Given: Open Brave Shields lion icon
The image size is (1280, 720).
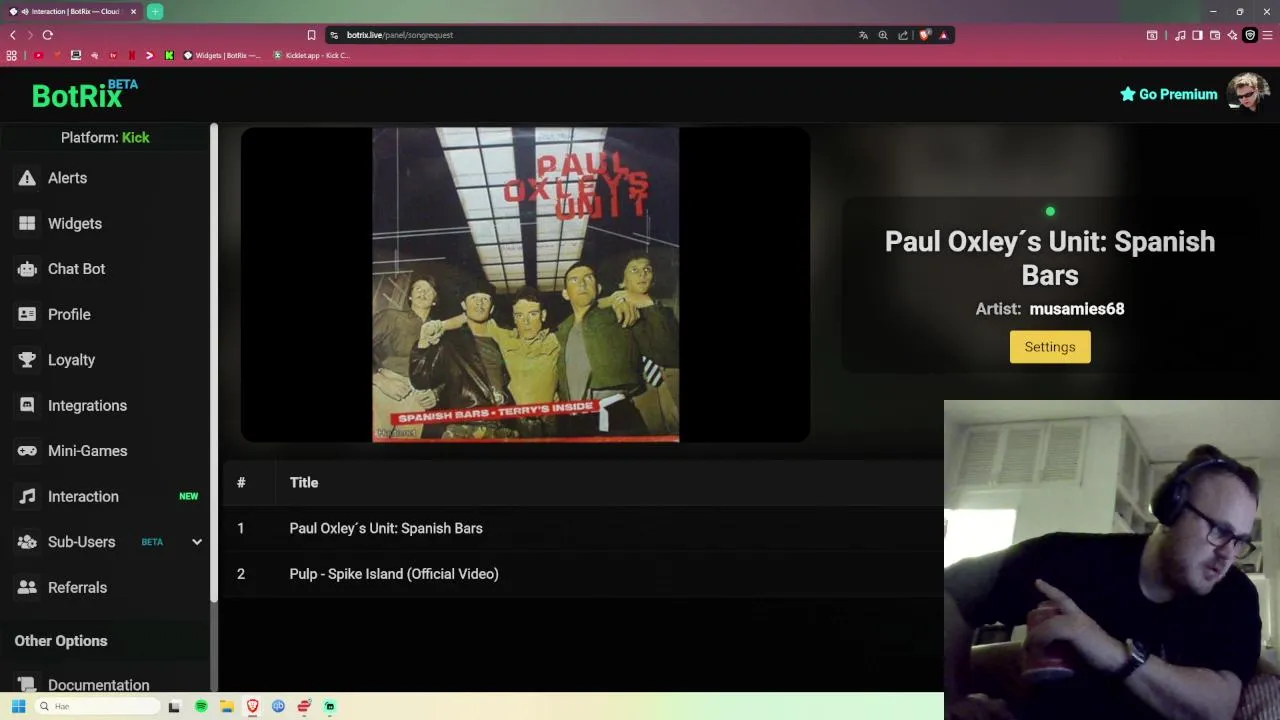Looking at the screenshot, I should click(x=925, y=35).
